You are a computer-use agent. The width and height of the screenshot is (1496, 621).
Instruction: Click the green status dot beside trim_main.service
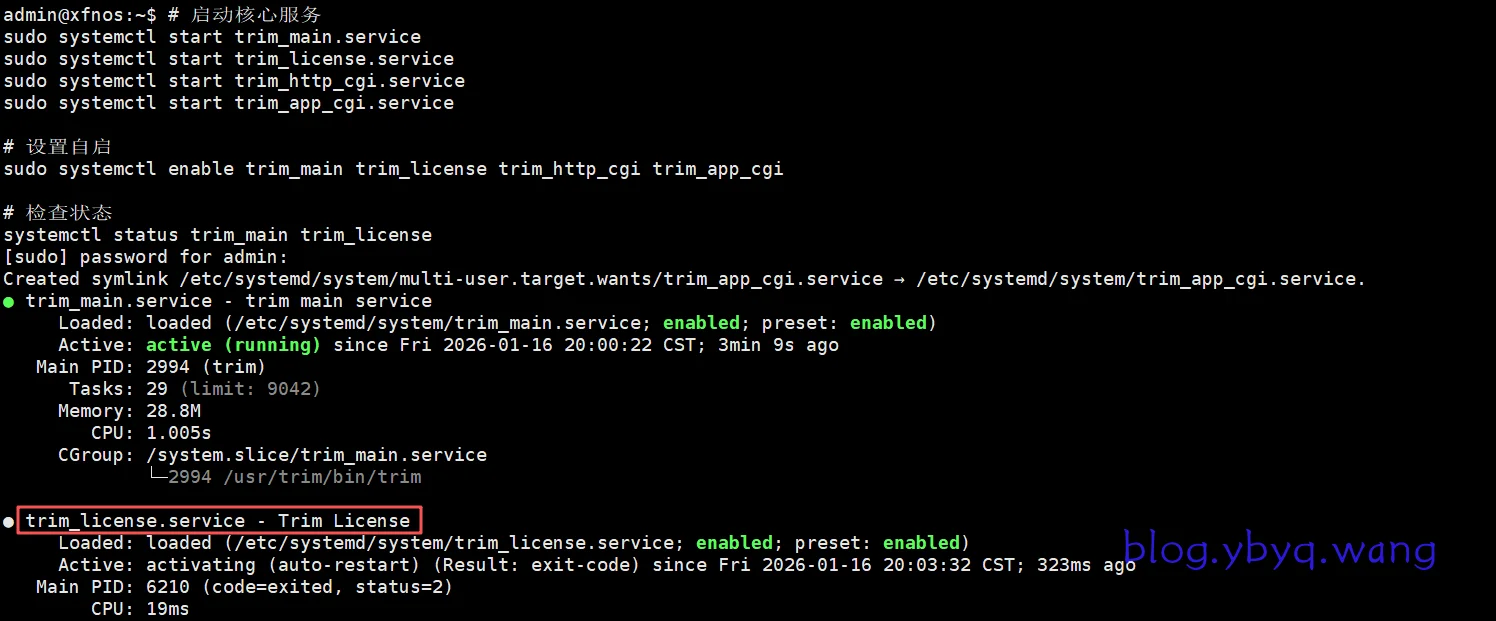tap(9, 302)
